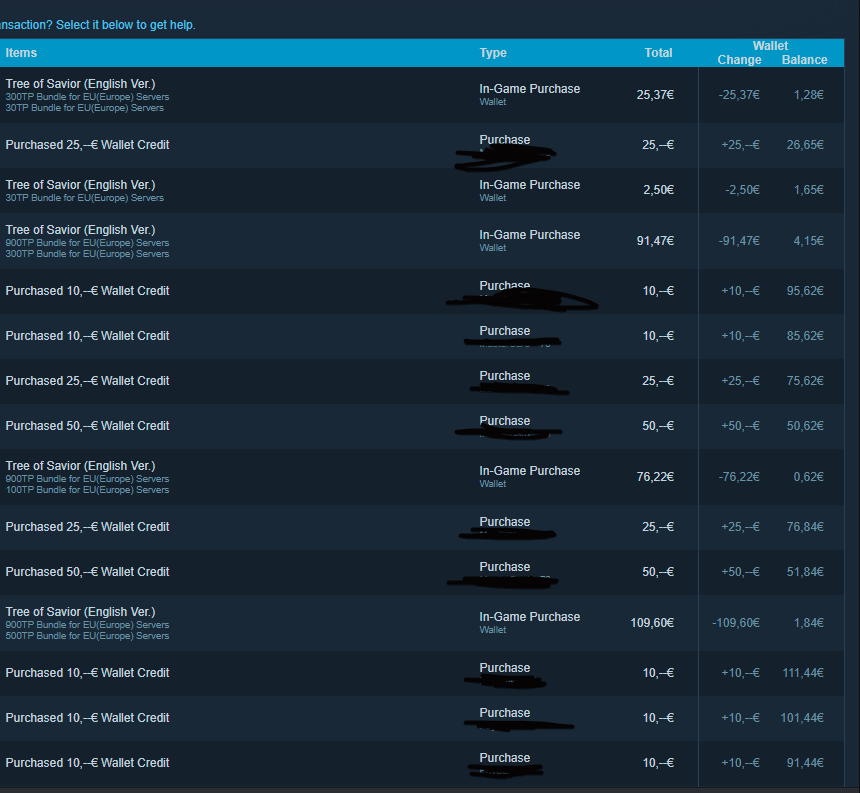Select the 10,–€ Wallet Credit row with balance 95,62€
The width and height of the screenshot is (860, 793).
(422, 291)
